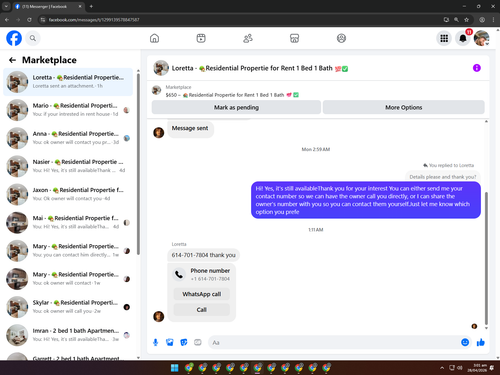Viewport: 500px width, 375px height.
Task: Go back in browser history
Action: [7, 20]
